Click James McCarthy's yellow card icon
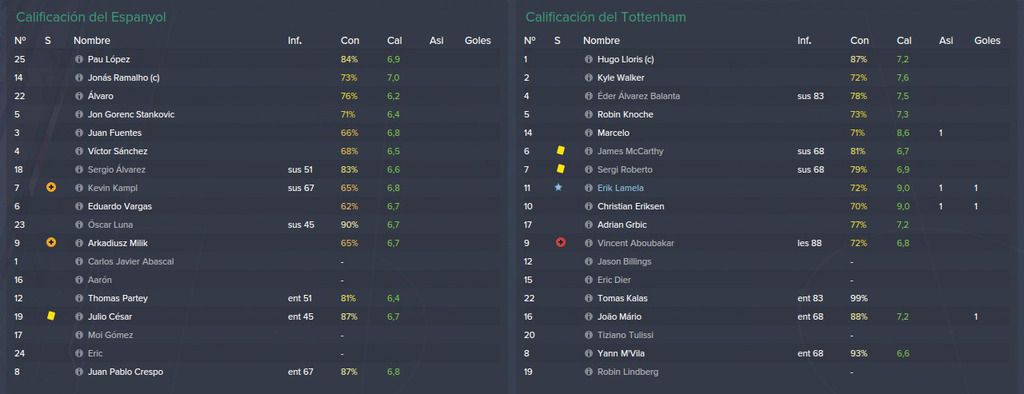 tap(560, 151)
